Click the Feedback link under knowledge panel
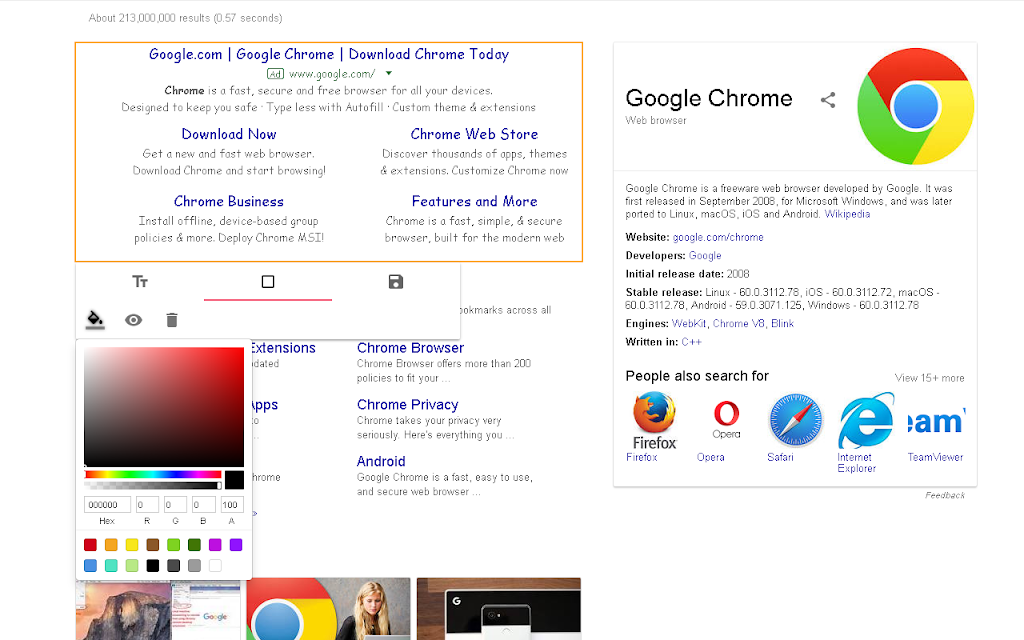 coord(944,495)
